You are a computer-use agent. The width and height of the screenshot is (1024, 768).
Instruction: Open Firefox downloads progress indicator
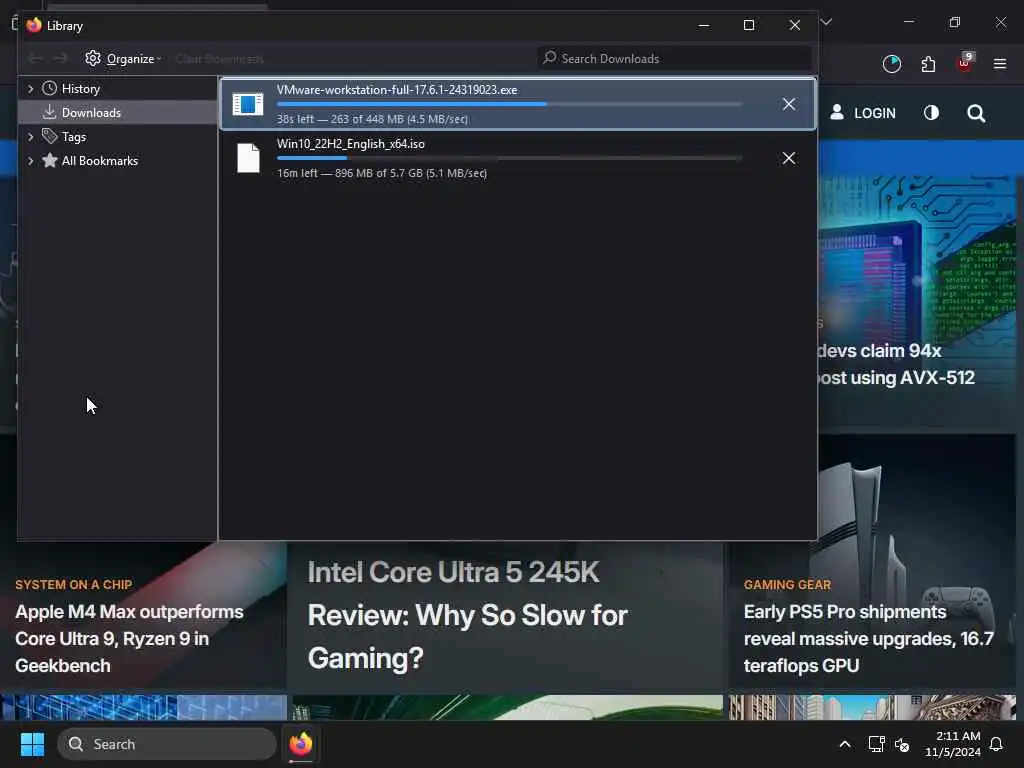[891, 64]
